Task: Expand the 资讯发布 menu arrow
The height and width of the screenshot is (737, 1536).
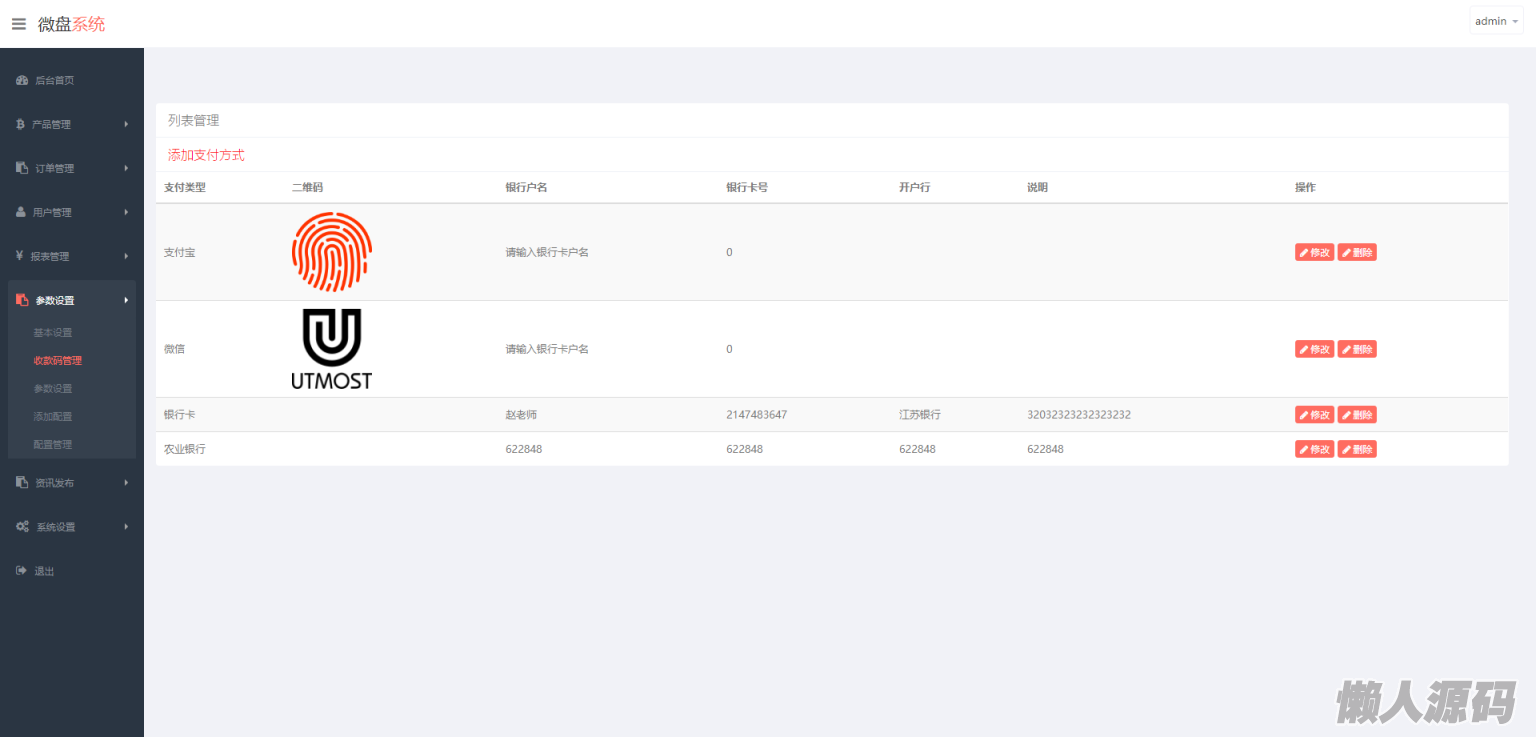Action: point(126,482)
